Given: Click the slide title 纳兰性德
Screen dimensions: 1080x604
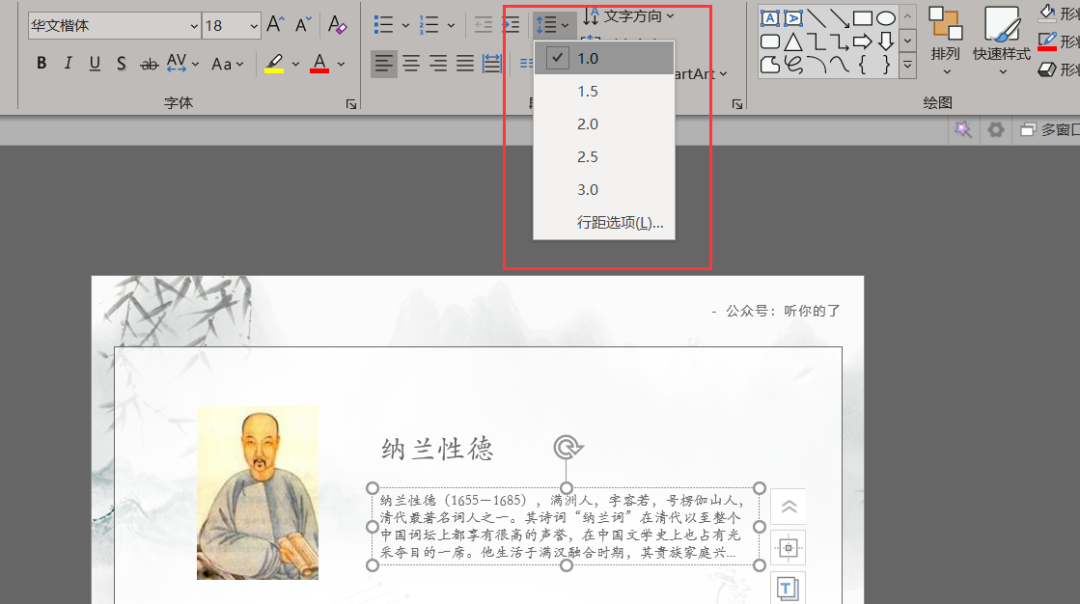Looking at the screenshot, I should [437, 449].
